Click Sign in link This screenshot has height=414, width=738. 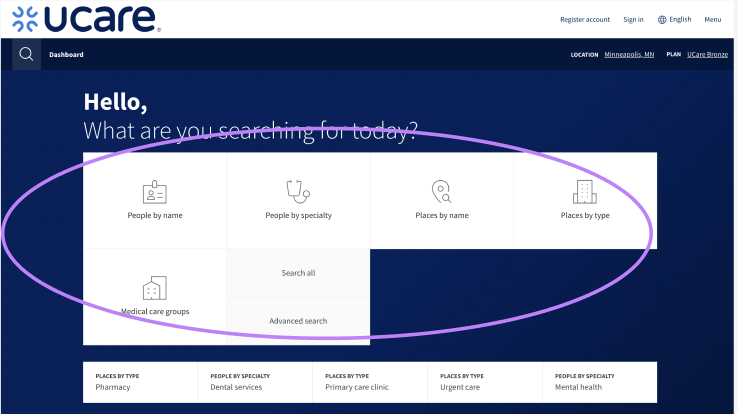click(x=634, y=20)
